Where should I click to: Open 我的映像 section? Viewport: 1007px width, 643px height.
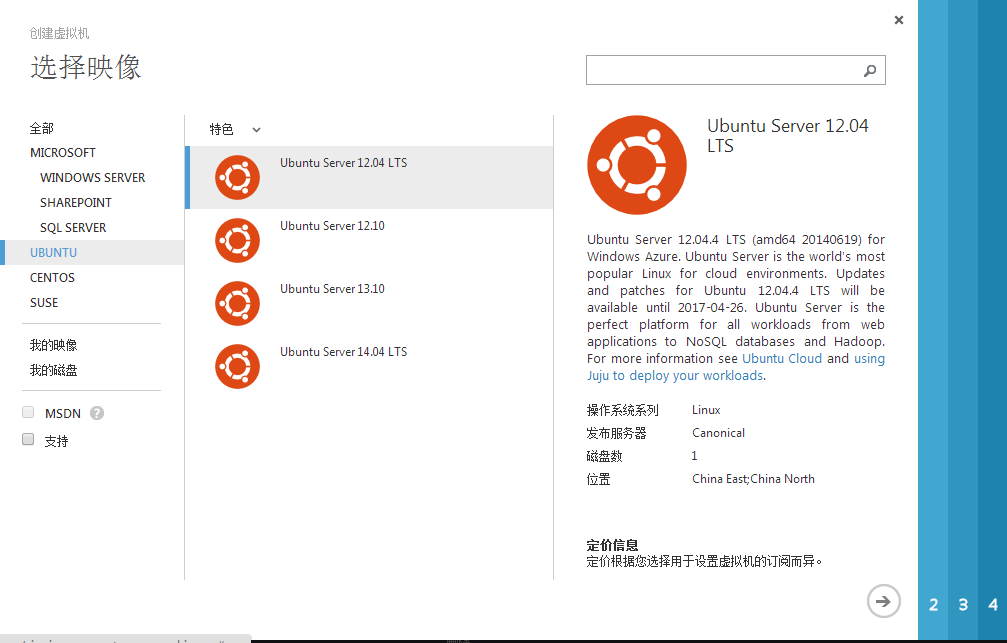[x=53, y=346]
